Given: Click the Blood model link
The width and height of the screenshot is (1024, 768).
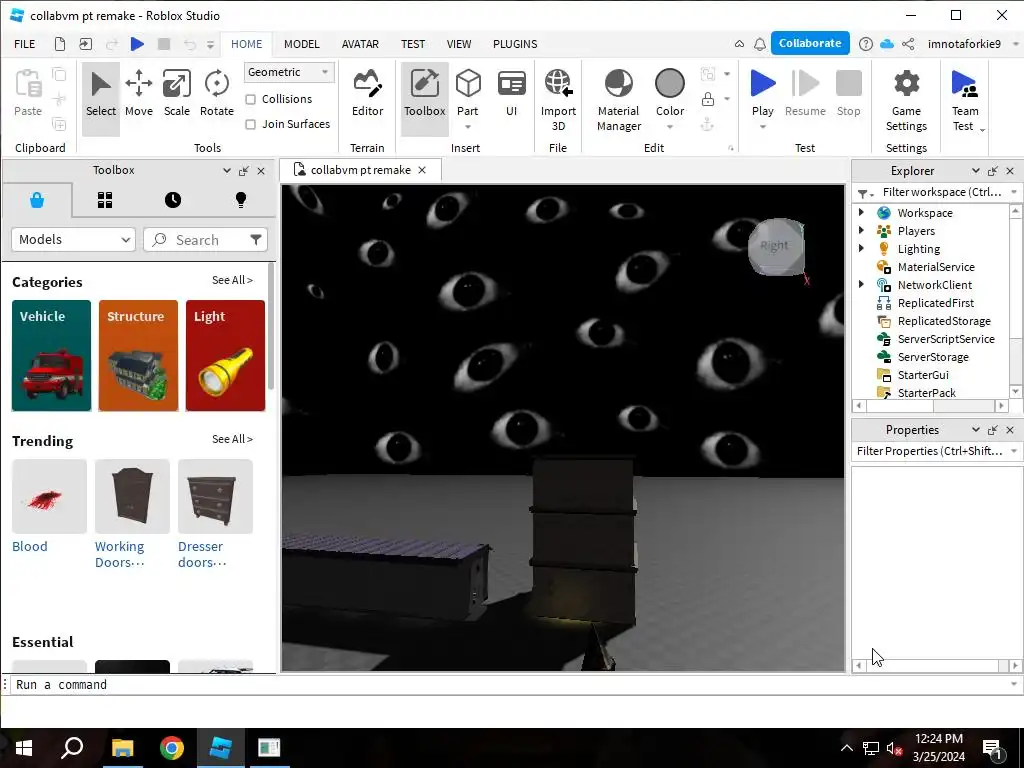Looking at the screenshot, I should pos(29,546).
